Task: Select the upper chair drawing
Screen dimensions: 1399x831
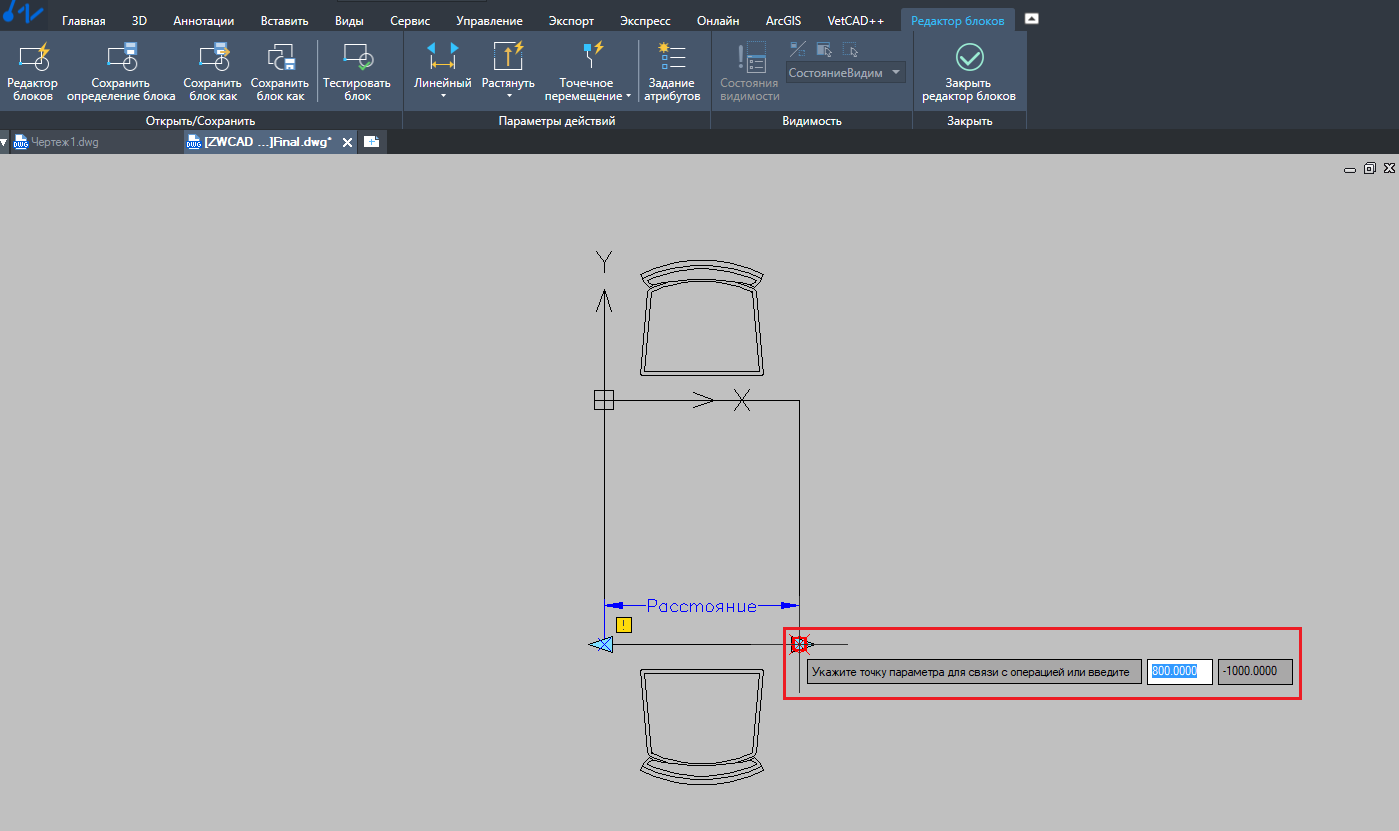Action: pyautogui.click(x=701, y=319)
